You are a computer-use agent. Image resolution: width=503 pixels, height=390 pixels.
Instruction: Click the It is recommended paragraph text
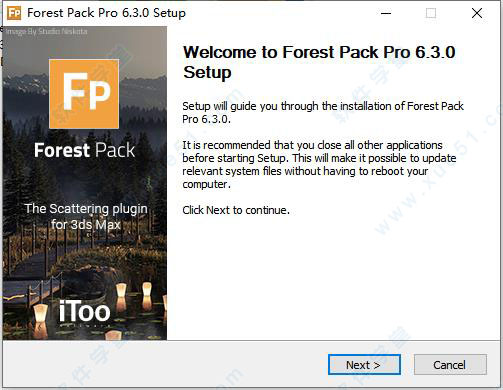[x=319, y=165]
